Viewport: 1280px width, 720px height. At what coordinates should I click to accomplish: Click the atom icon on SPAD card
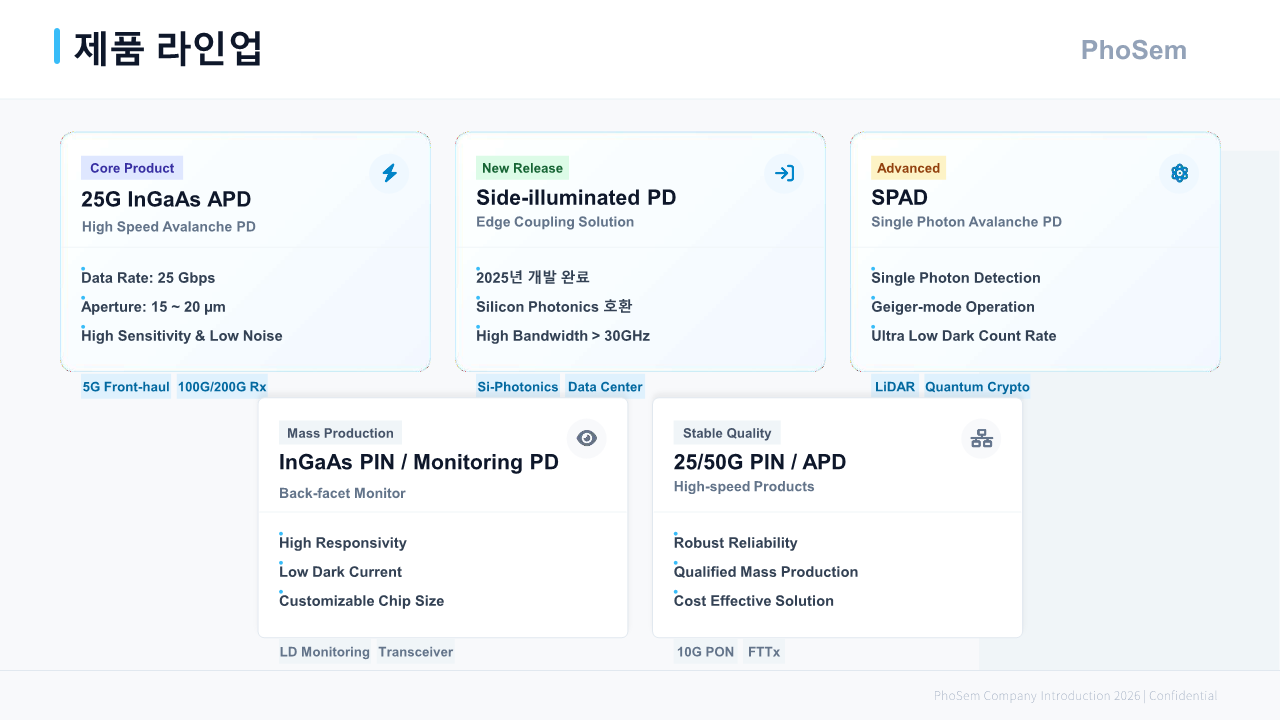pos(1179,173)
